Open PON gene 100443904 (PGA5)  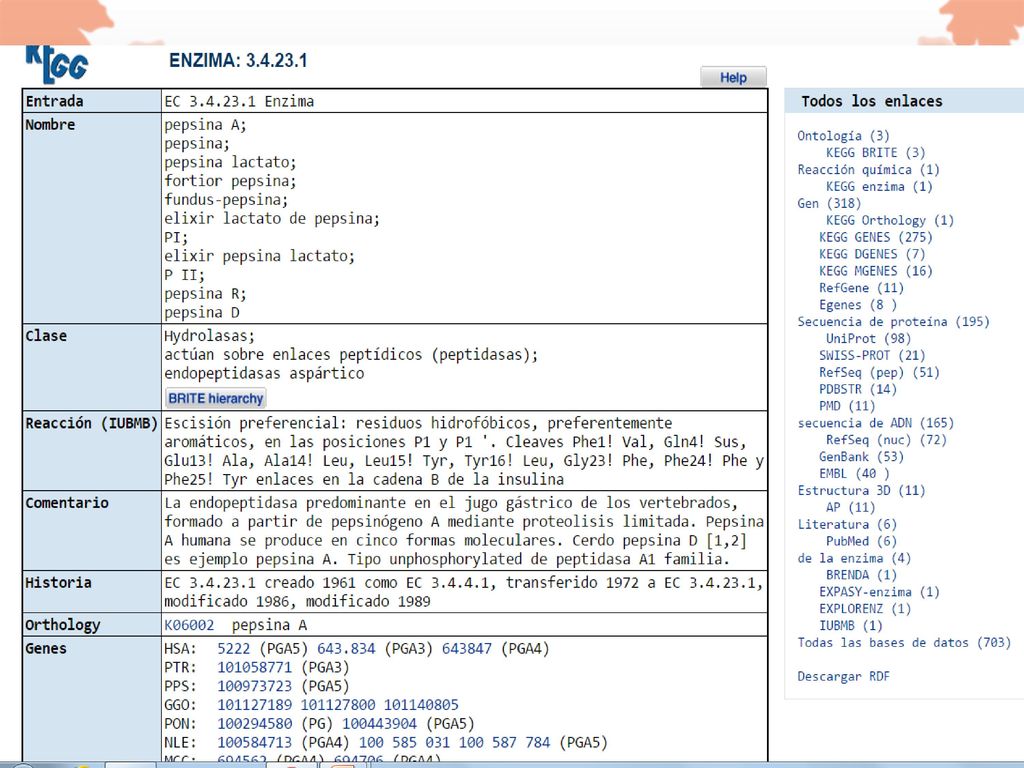379,724
